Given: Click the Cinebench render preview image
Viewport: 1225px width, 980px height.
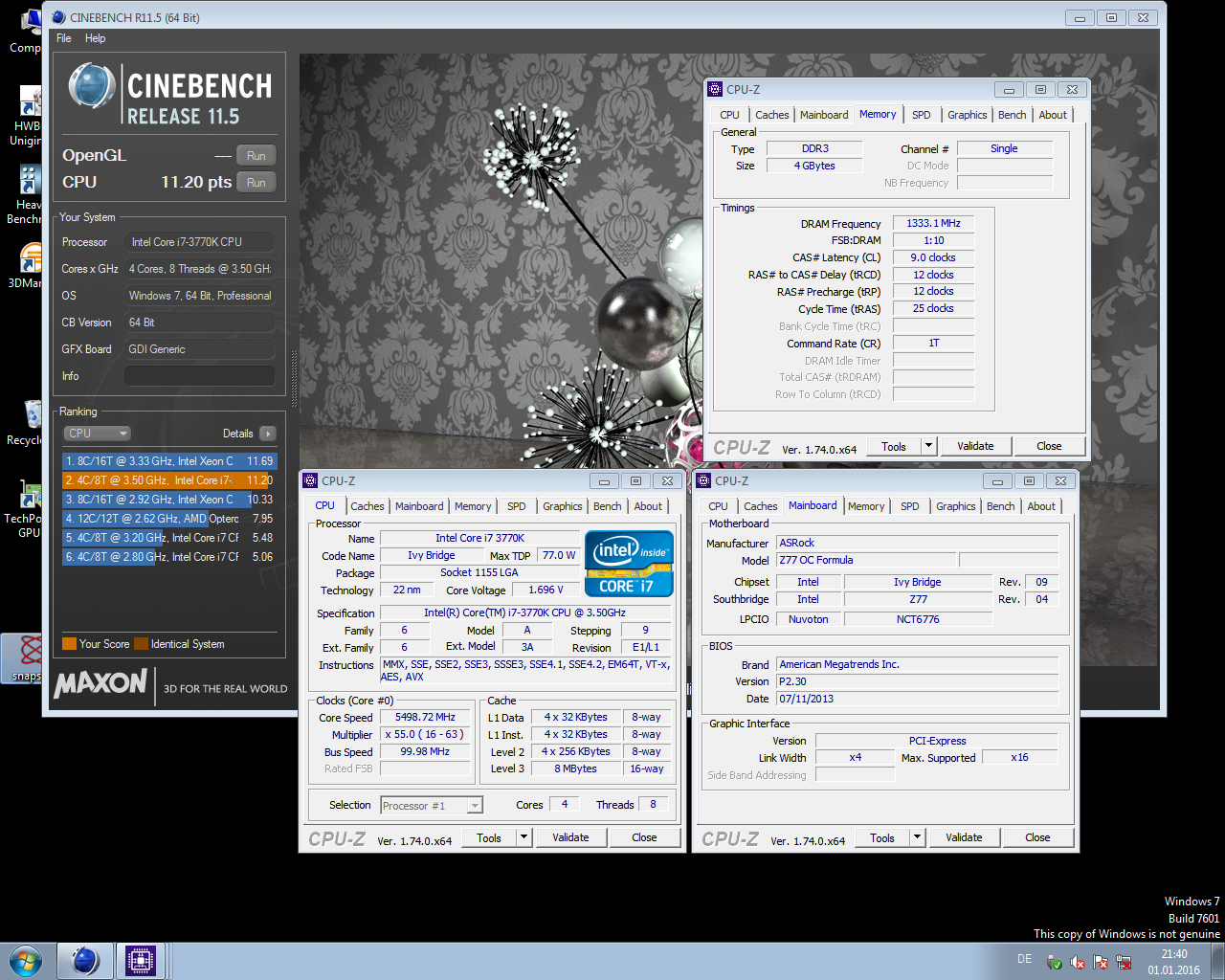Looking at the screenshot, I should point(501,260).
